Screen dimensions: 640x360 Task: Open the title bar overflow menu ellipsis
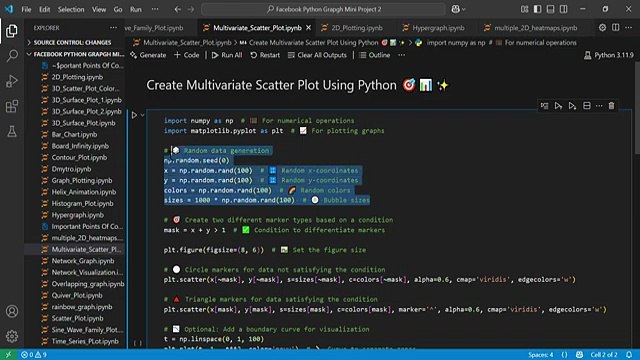[155, 9]
